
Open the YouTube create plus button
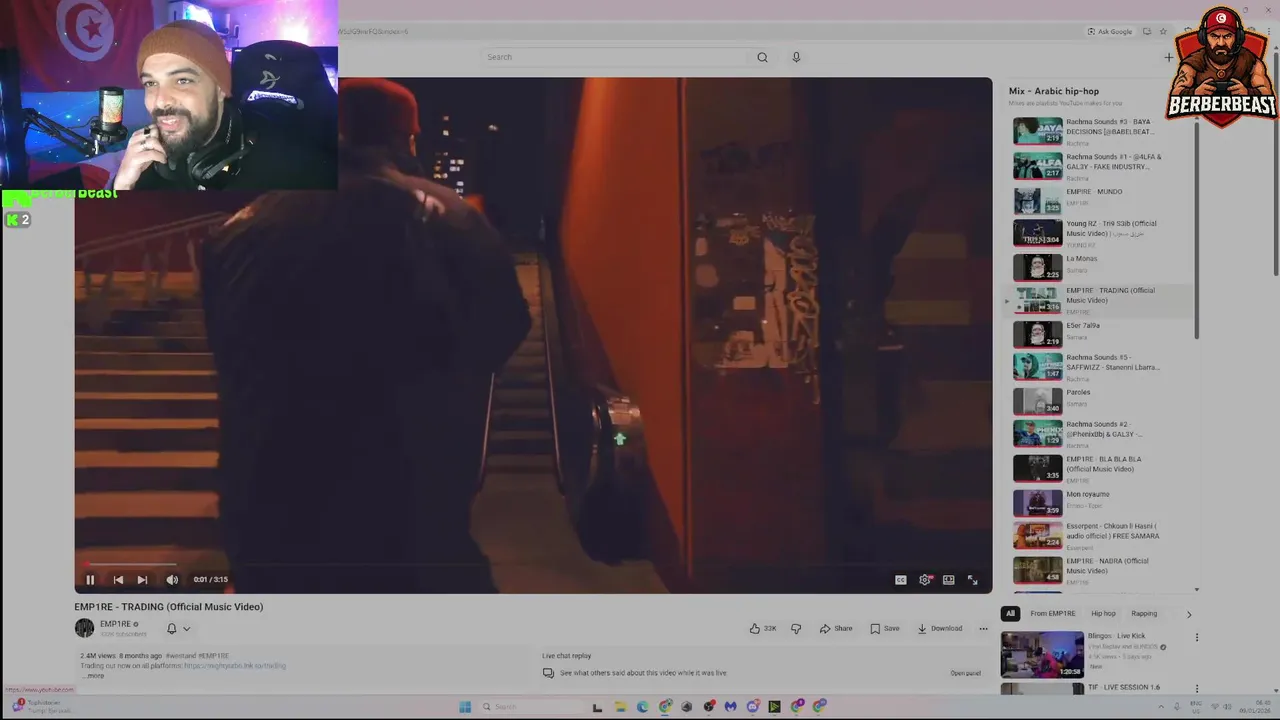(1168, 57)
